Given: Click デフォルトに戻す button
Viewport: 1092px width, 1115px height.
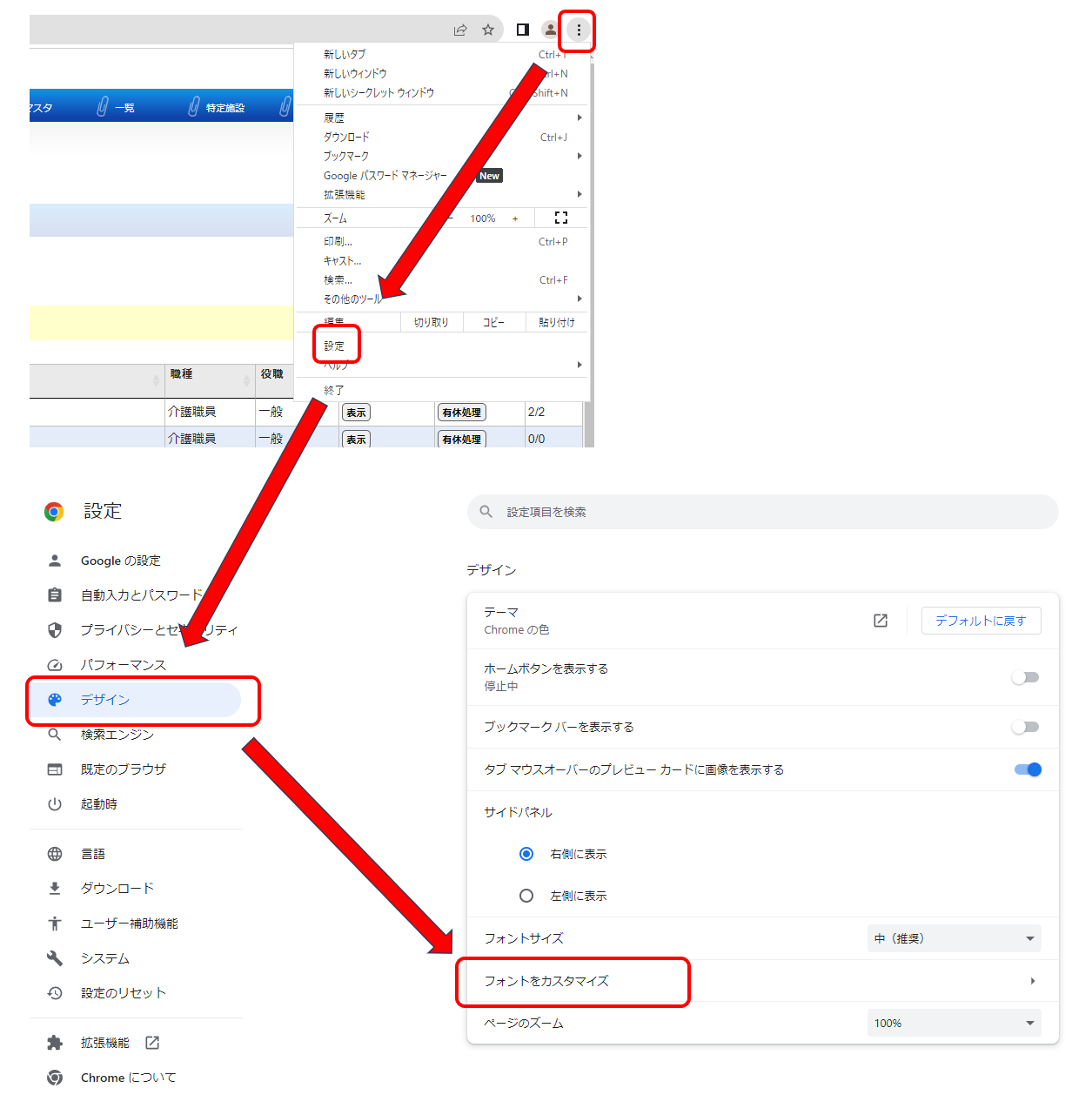Looking at the screenshot, I should tap(981, 621).
